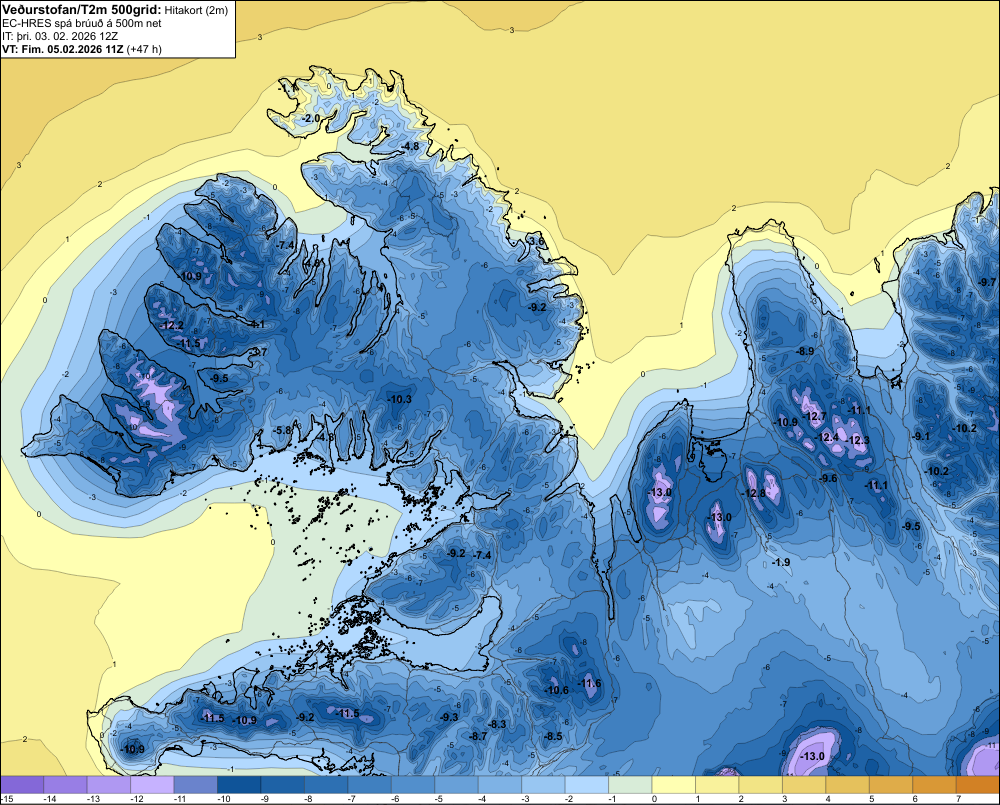Click the '-5.8' temperature label

pos(282,431)
